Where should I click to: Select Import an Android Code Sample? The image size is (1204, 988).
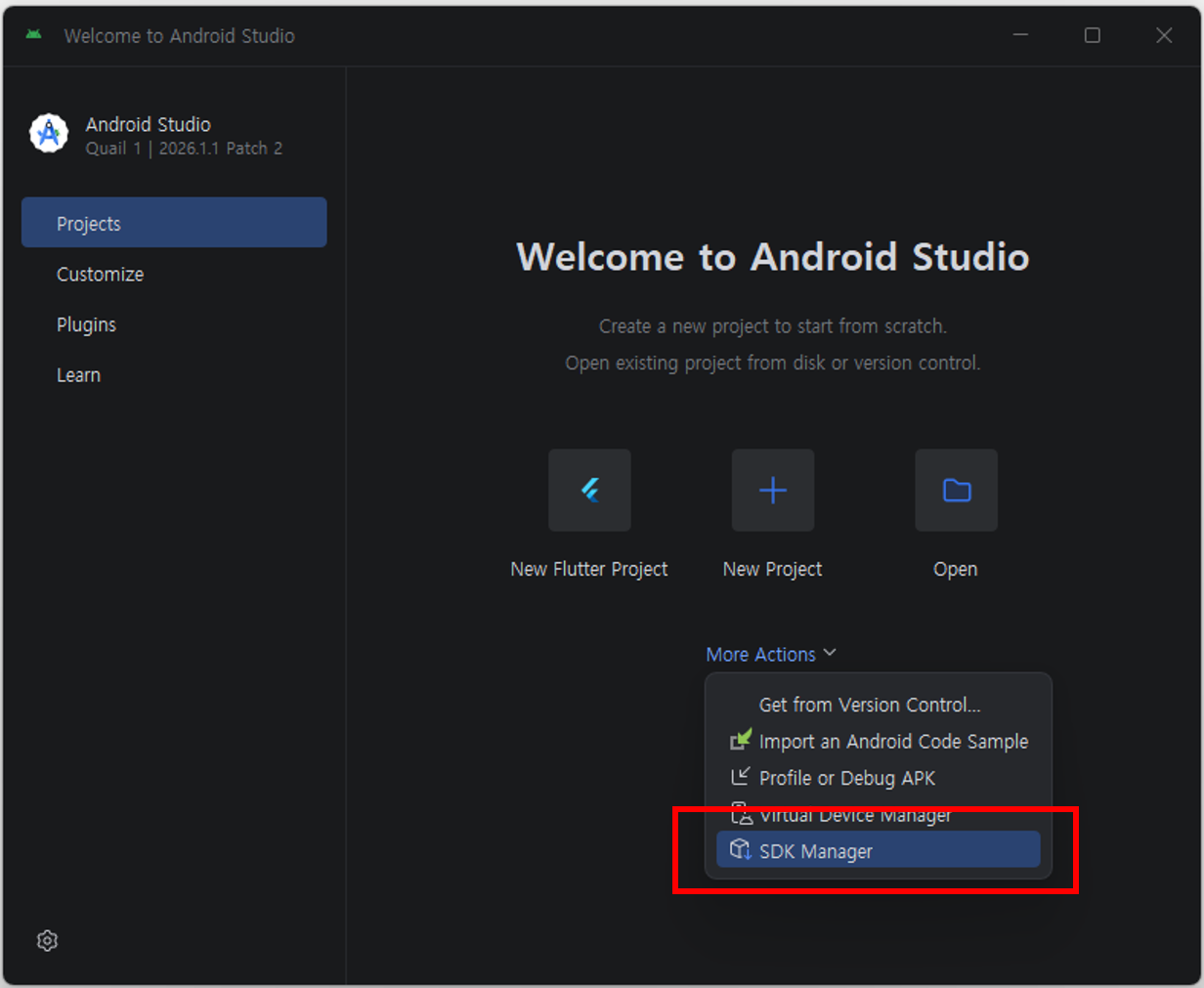pos(879,741)
